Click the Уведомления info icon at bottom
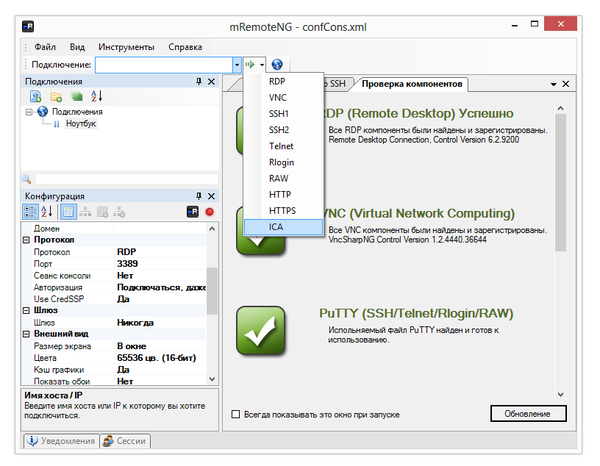Viewport: 600px width, 466px height. click(32, 441)
